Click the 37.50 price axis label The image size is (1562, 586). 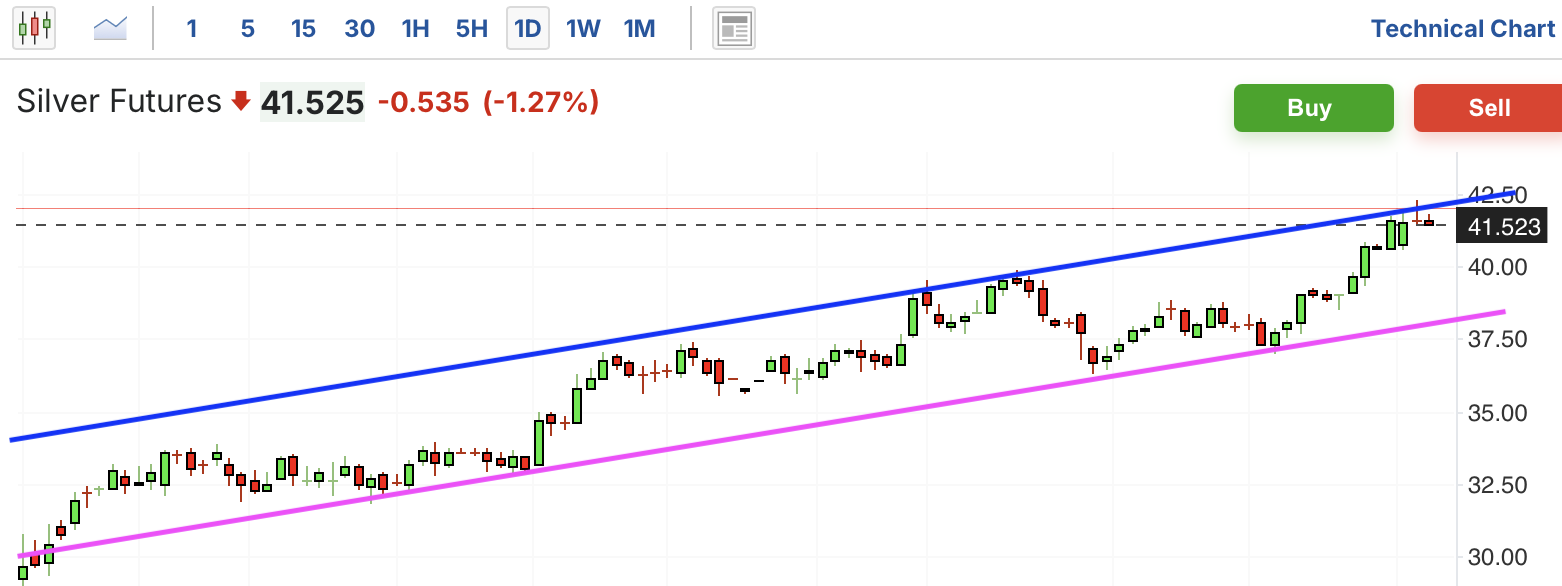click(1497, 339)
